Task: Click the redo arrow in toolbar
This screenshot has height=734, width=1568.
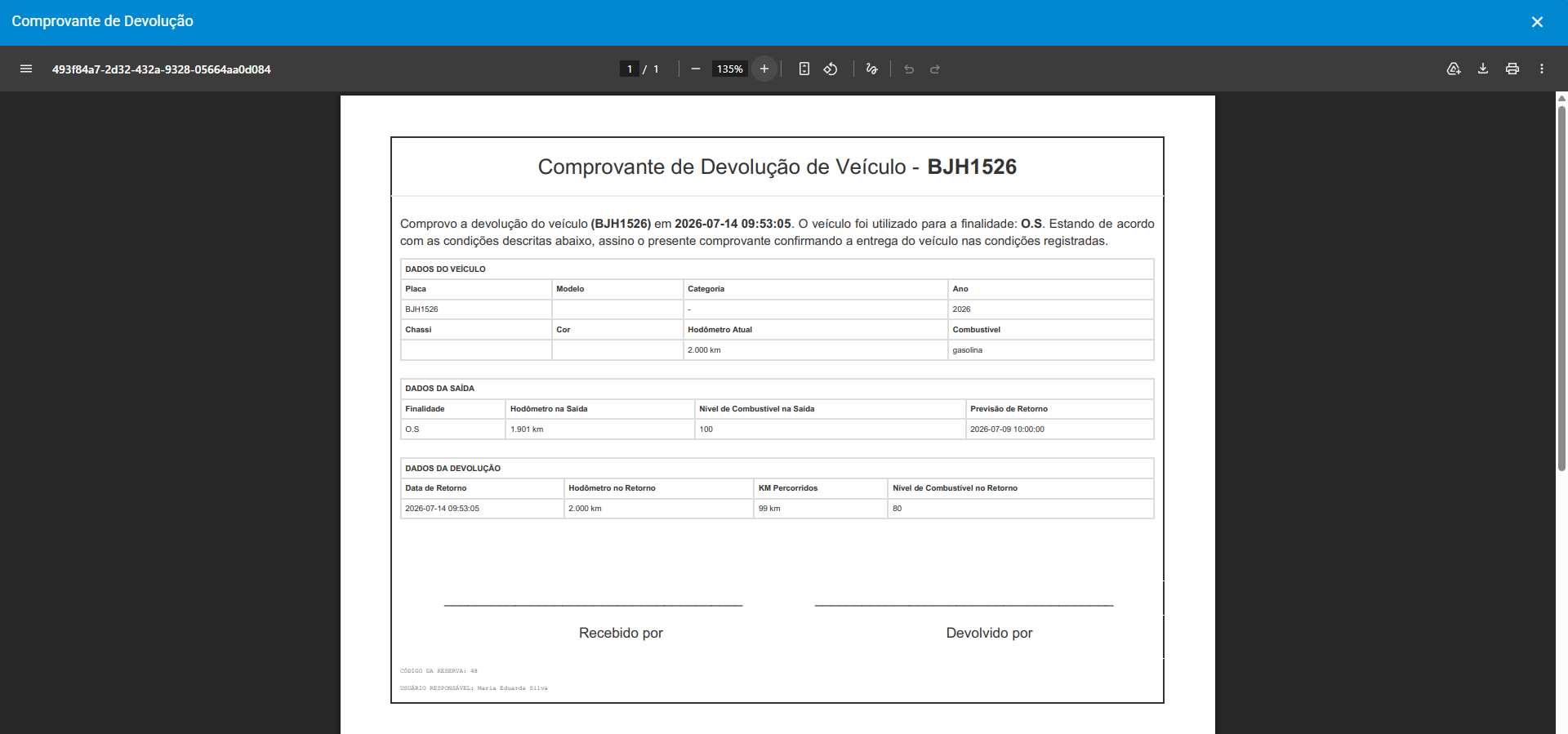Action: coord(935,69)
